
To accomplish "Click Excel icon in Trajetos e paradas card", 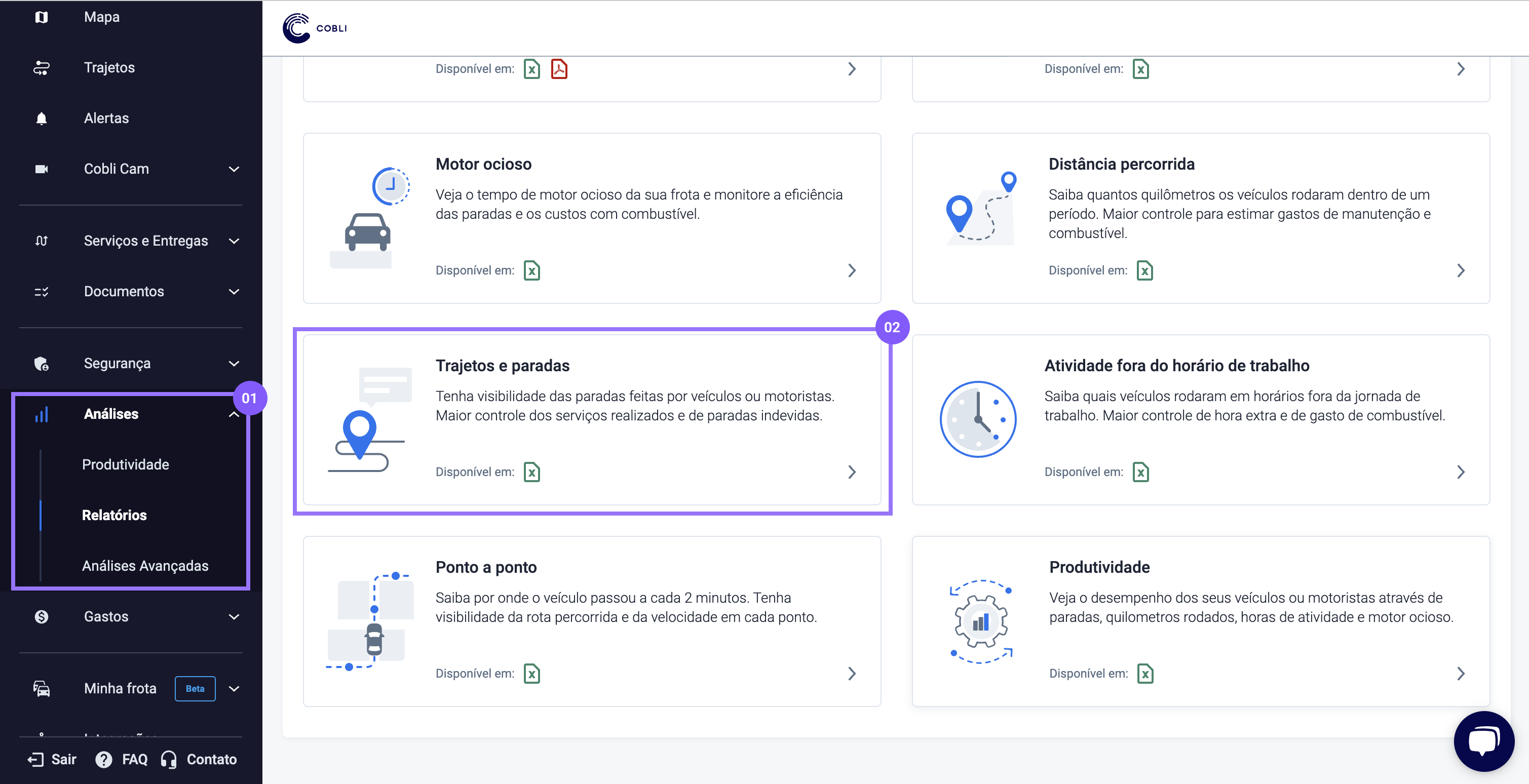I will point(531,473).
